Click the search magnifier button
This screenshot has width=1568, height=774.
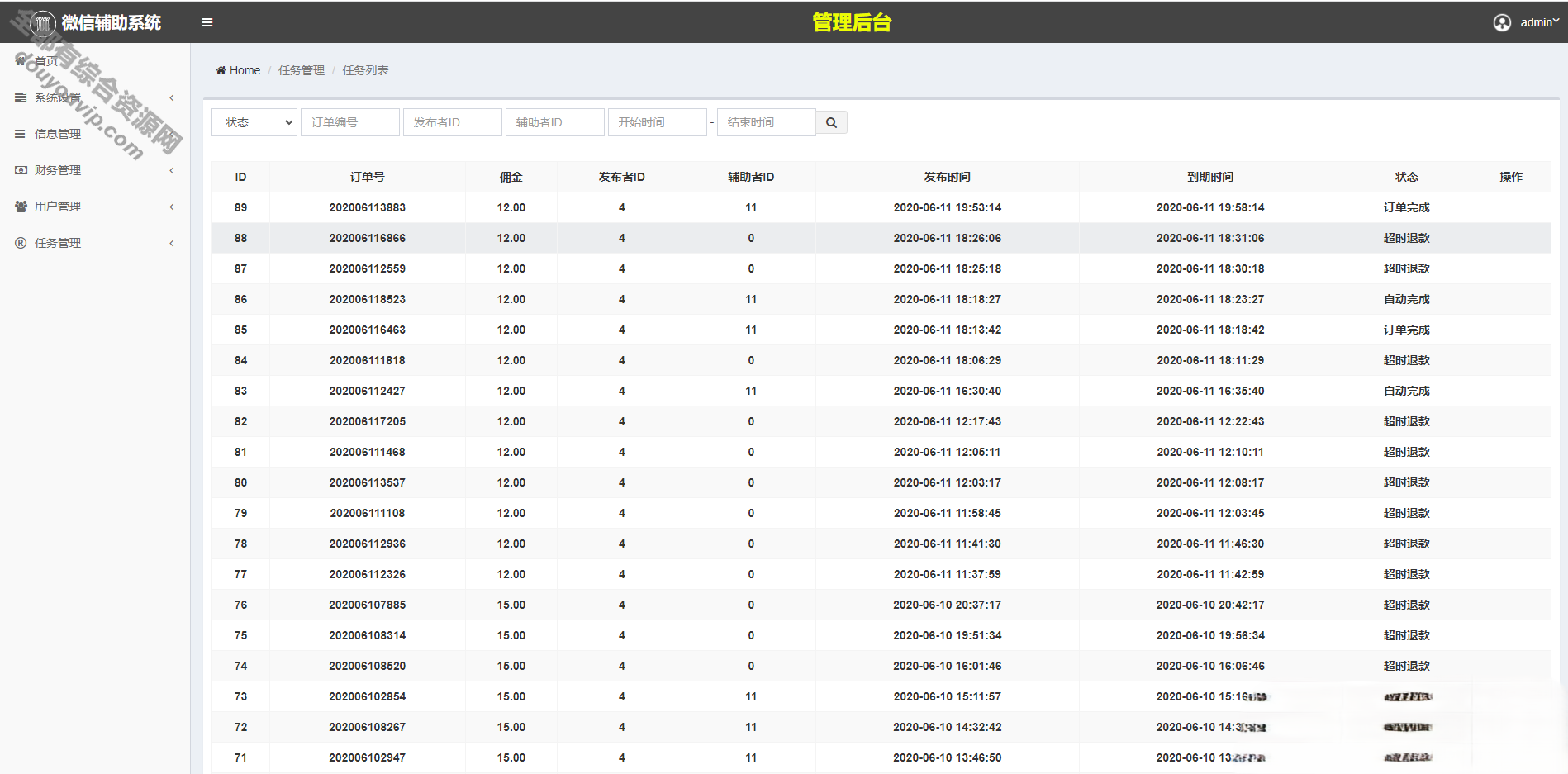(x=831, y=122)
